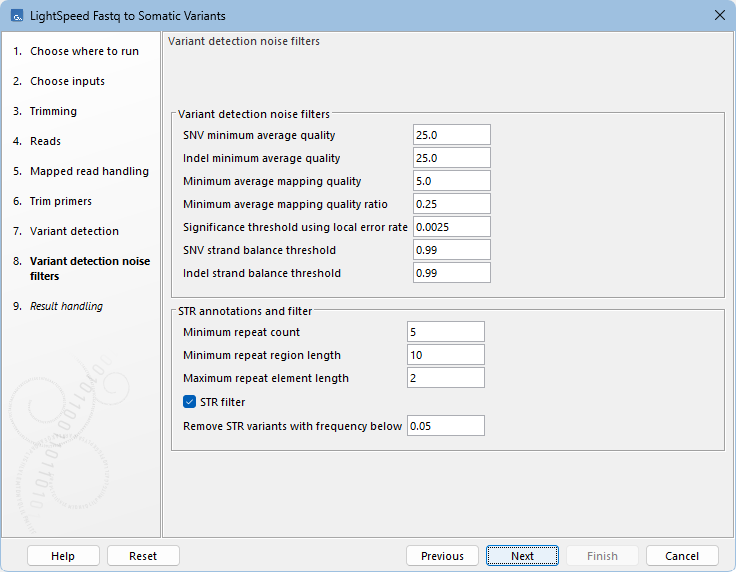The height and width of the screenshot is (572, 736).
Task: Focus the Minimum repeat count field
Action: click(446, 332)
